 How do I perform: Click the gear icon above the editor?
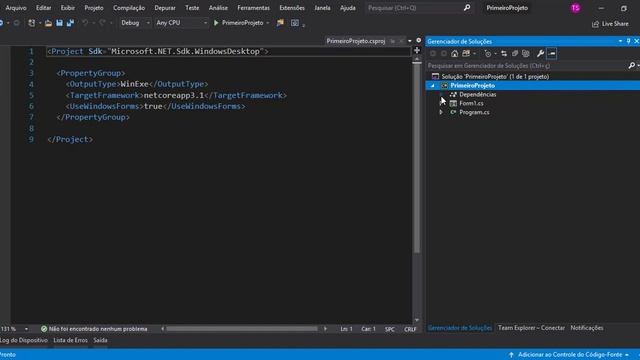pyautogui.click(x=418, y=40)
